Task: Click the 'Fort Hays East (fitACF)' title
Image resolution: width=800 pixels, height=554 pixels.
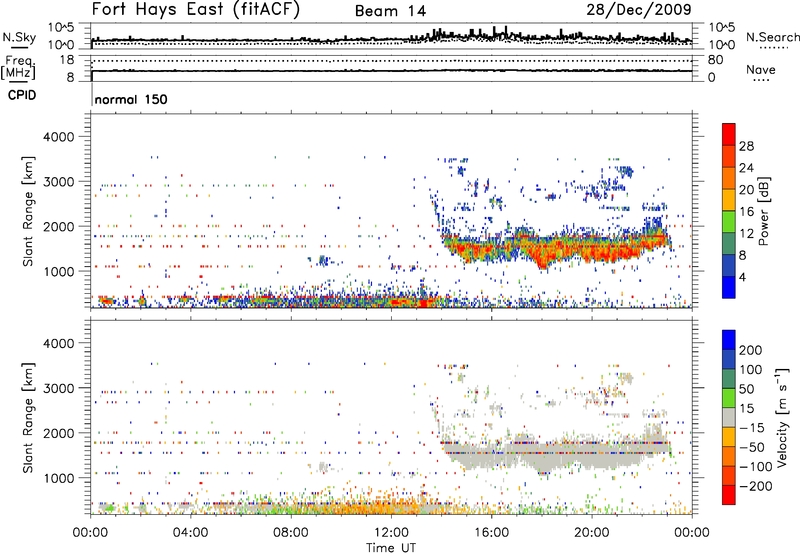Action: pos(196,9)
